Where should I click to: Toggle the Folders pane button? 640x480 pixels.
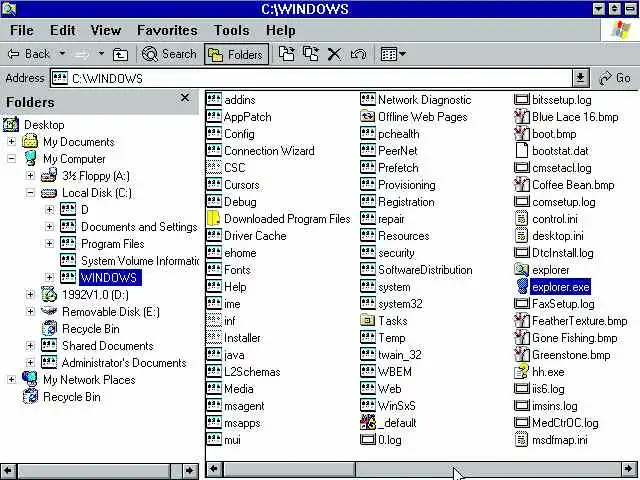tap(236, 54)
